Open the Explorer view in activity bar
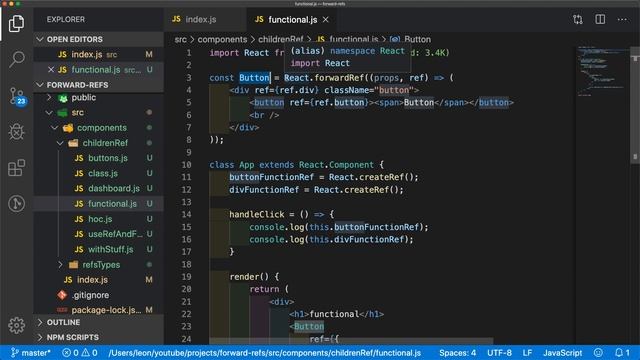This screenshot has width=640, height=360. point(16,23)
